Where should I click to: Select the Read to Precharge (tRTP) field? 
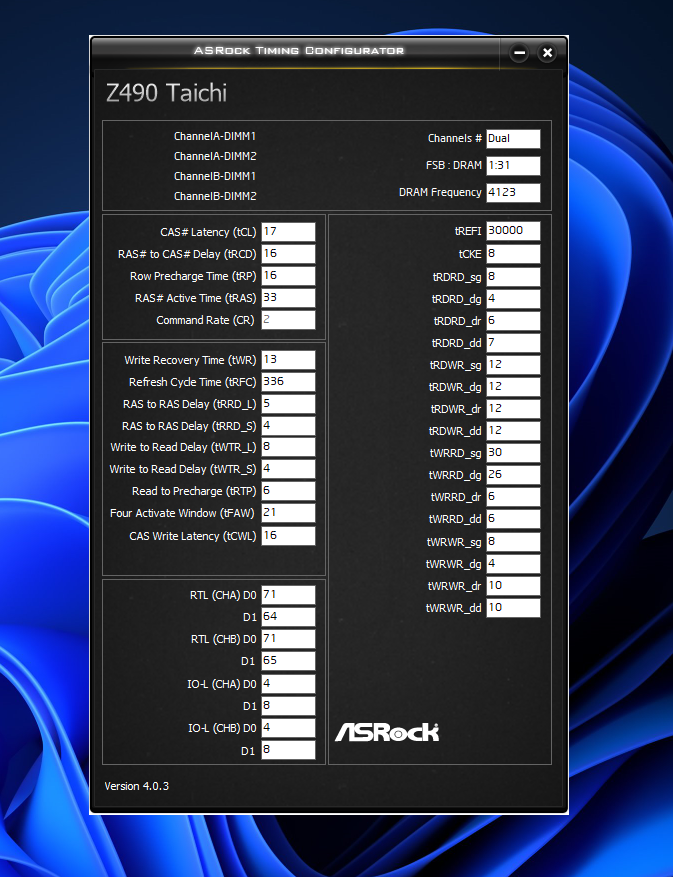[288, 491]
